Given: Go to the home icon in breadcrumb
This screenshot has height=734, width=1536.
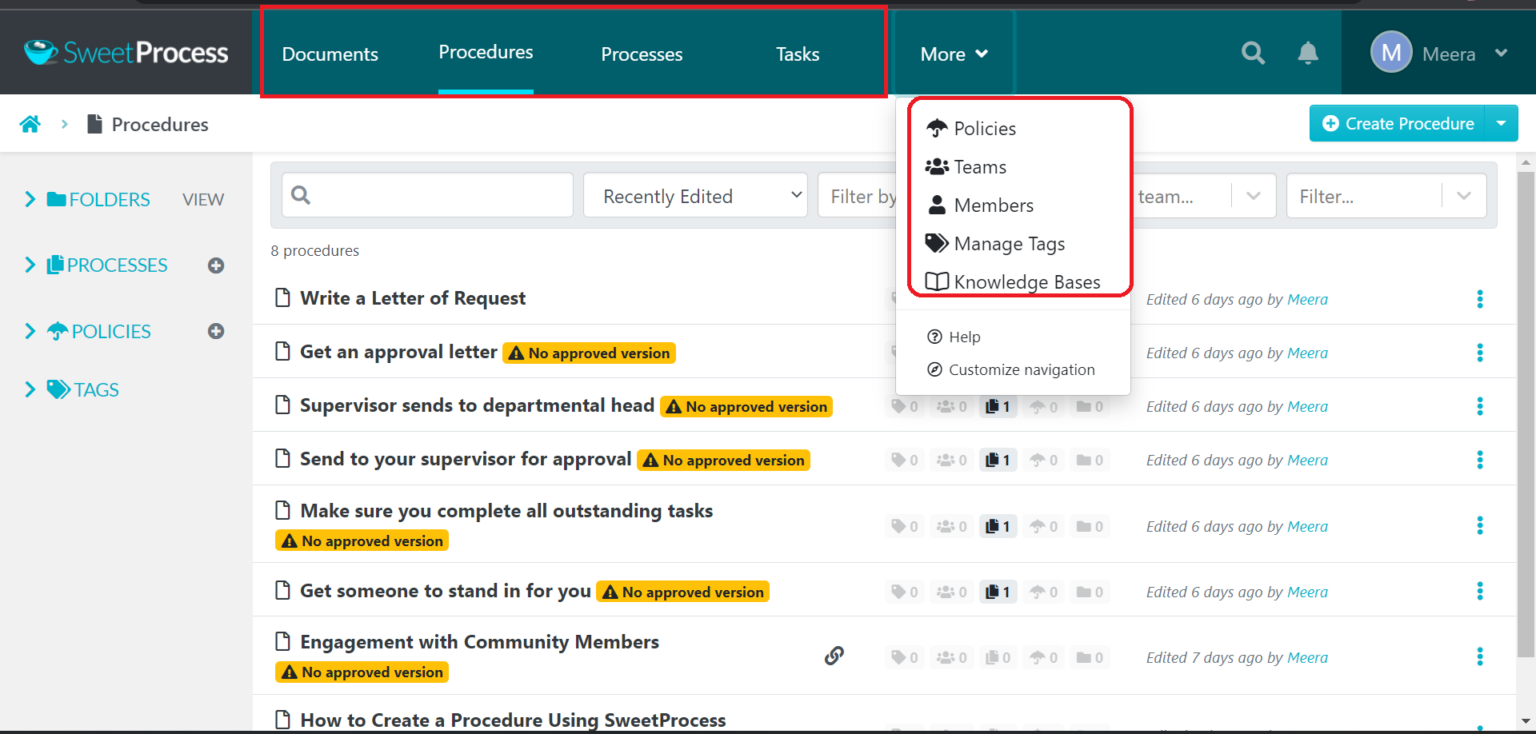Looking at the screenshot, I should click(30, 124).
